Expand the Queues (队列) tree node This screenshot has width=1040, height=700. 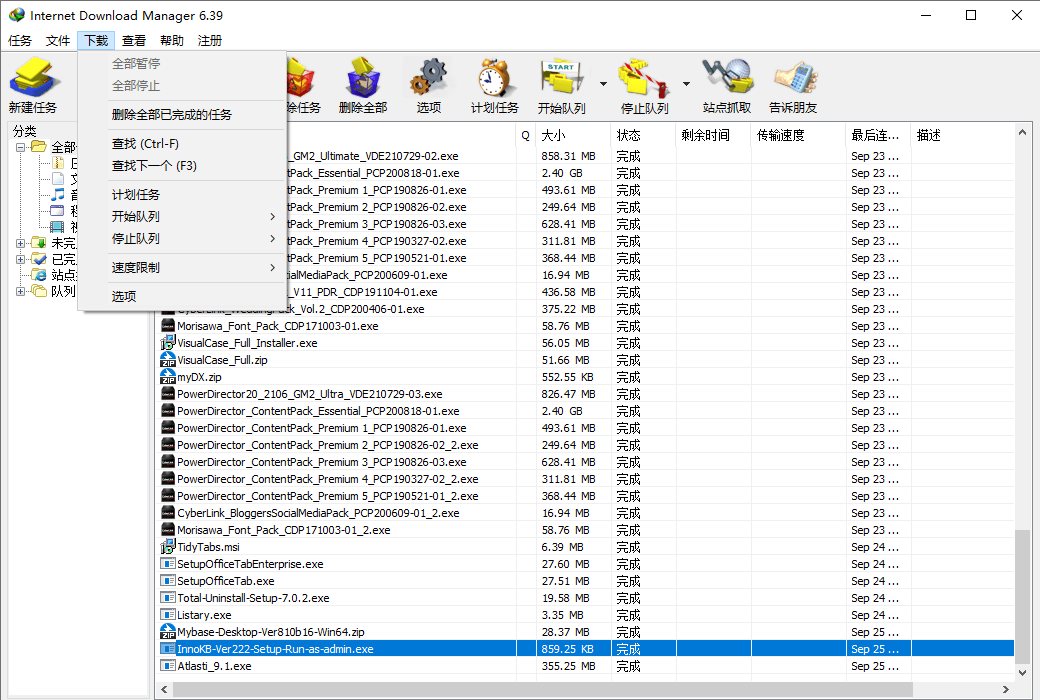point(20,291)
